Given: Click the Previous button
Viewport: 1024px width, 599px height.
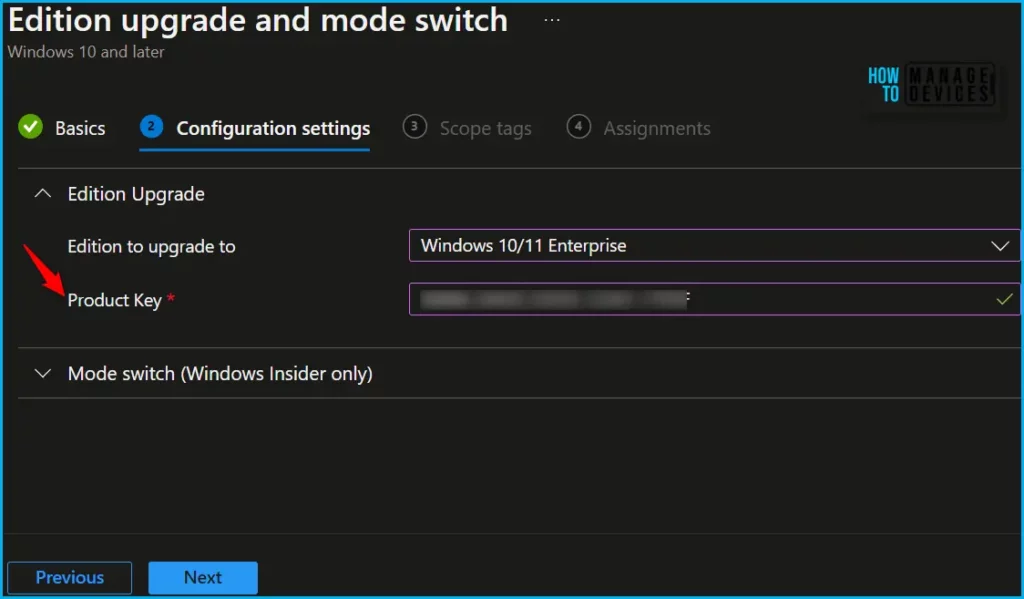Looking at the screenshot, I should click(70, 577).
